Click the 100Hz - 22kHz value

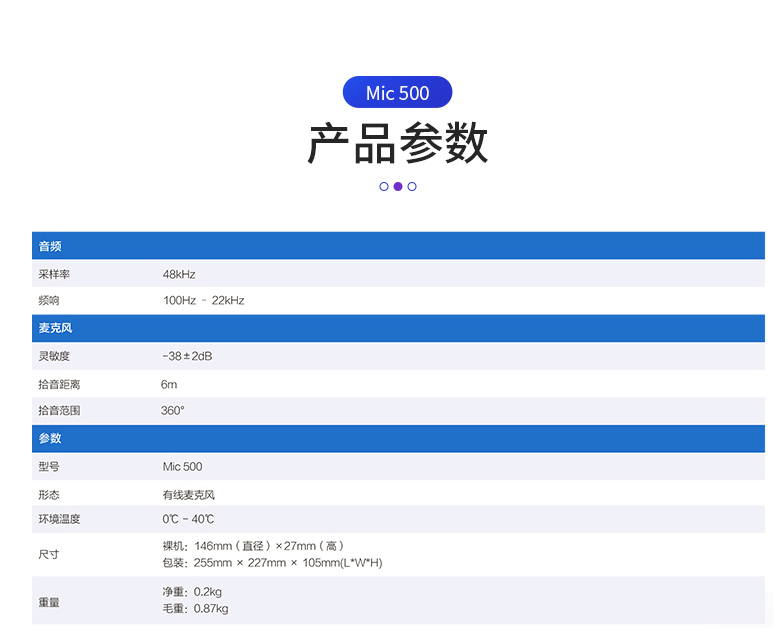point(204,300)
